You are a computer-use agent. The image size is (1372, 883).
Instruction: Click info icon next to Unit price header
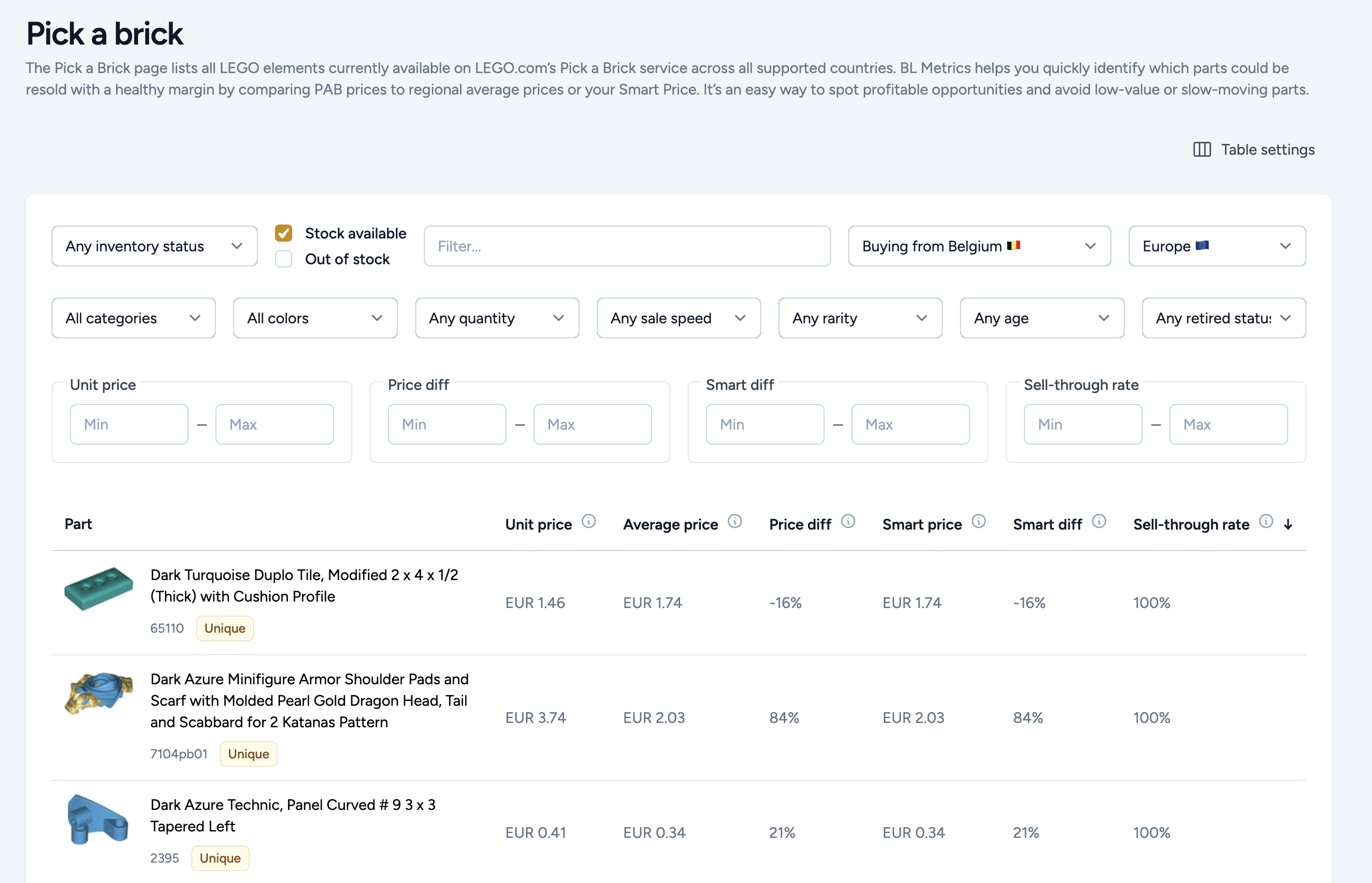point(588,521)
